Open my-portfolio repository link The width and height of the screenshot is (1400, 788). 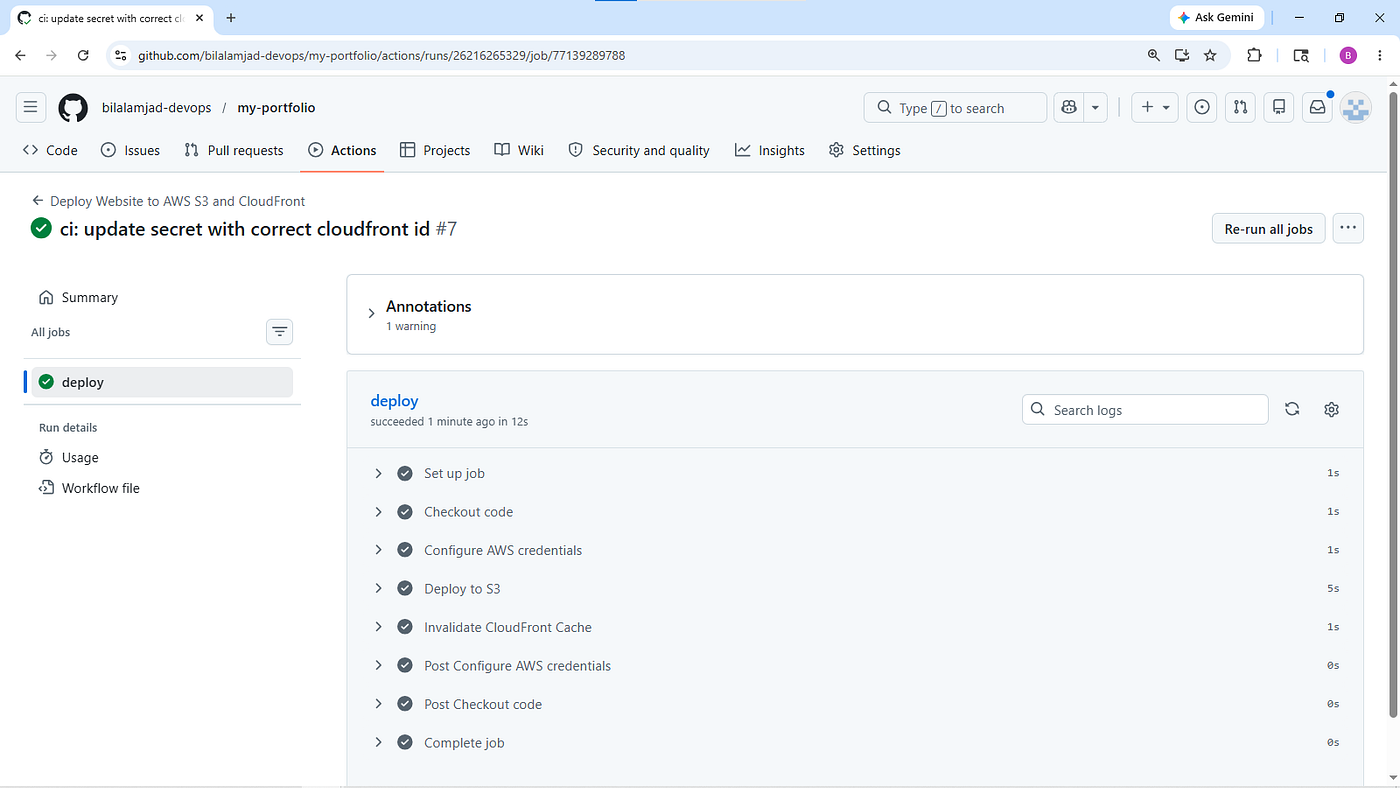[x=276, y=108]
